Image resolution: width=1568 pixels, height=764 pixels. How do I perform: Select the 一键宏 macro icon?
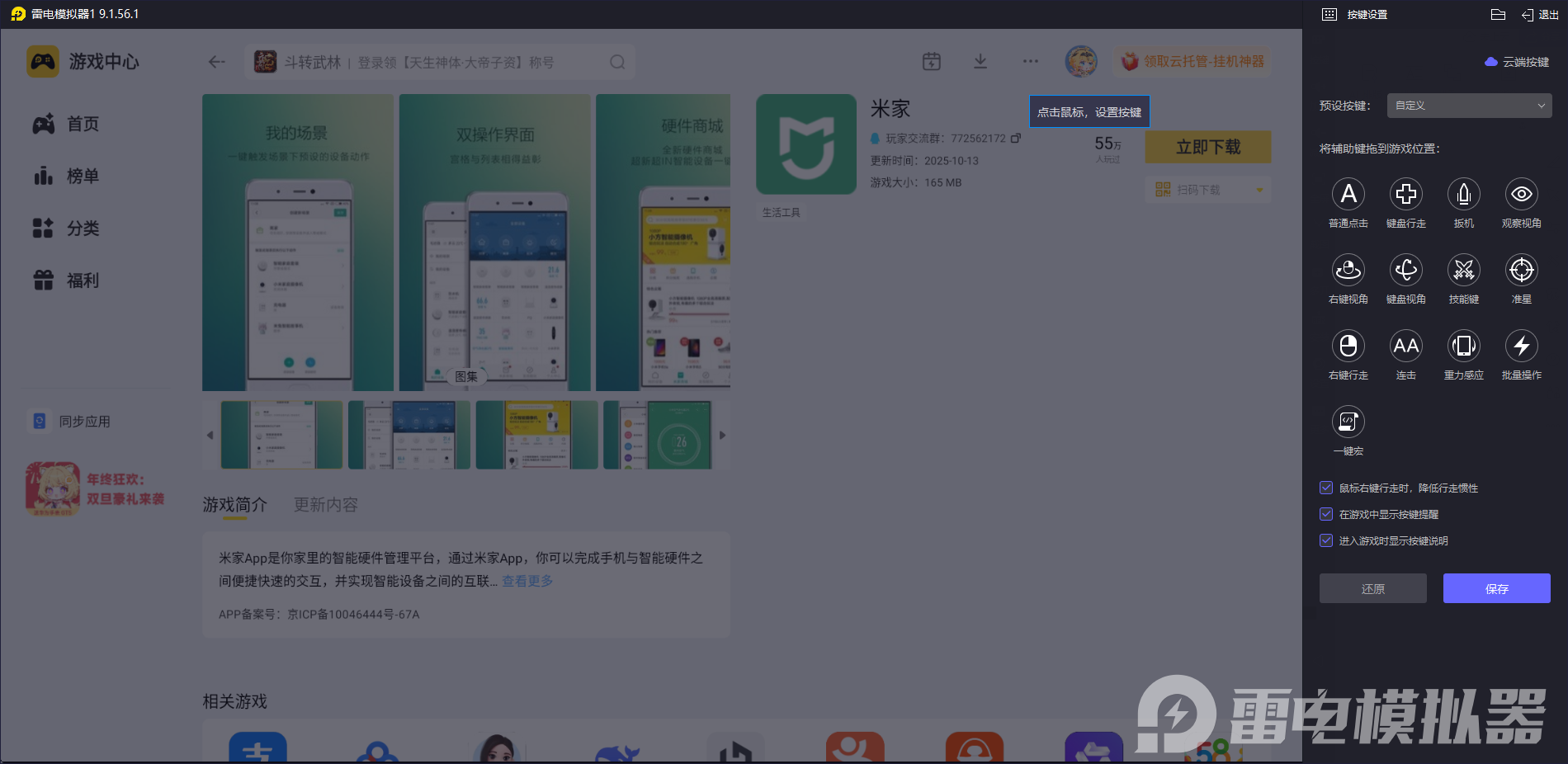point(1348,422)
